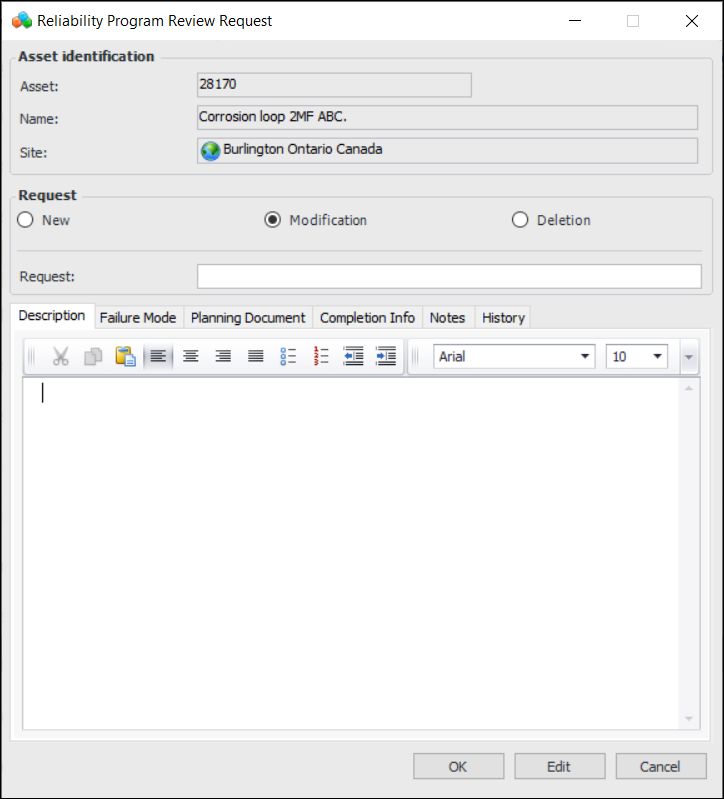This screenshot has height=799, width=724.
Task: Open the Arial font dropdown
Action: pos(585,356)
